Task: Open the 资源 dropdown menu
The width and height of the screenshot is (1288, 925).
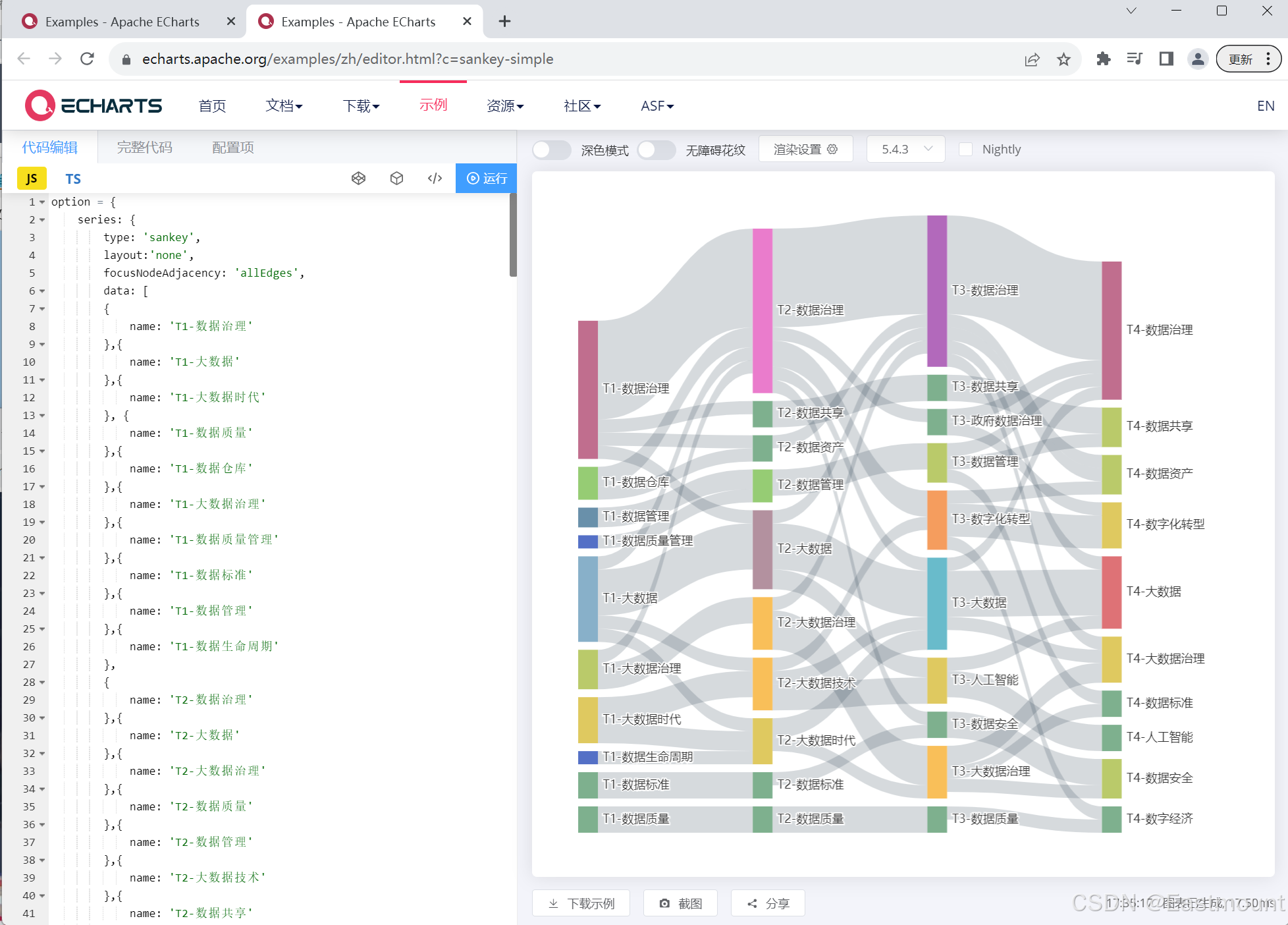Action: (x=505, y=105)
